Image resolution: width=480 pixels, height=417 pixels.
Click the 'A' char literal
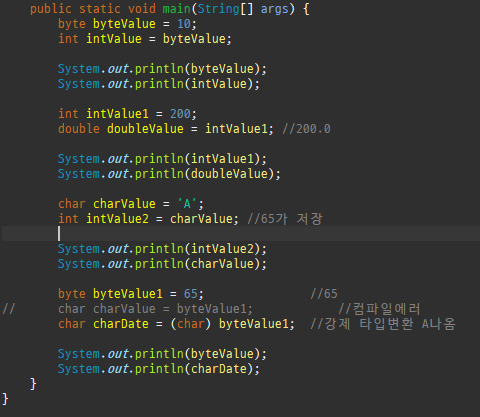[187, 204]
